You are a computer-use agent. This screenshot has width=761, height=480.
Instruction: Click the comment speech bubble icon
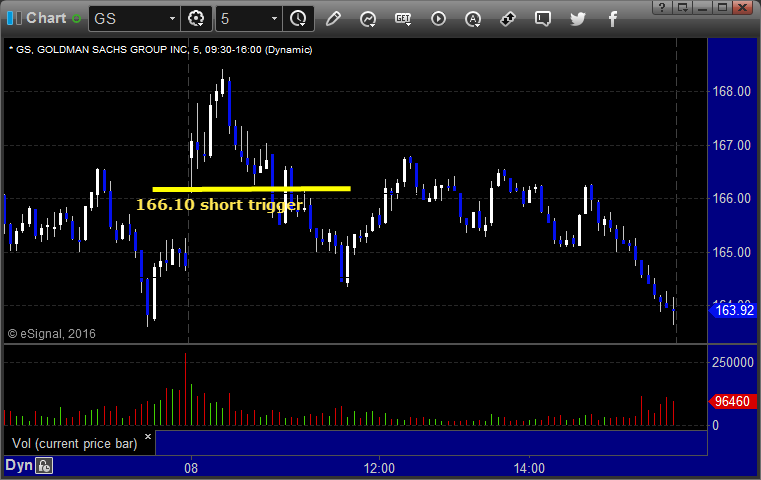(543, 19)
